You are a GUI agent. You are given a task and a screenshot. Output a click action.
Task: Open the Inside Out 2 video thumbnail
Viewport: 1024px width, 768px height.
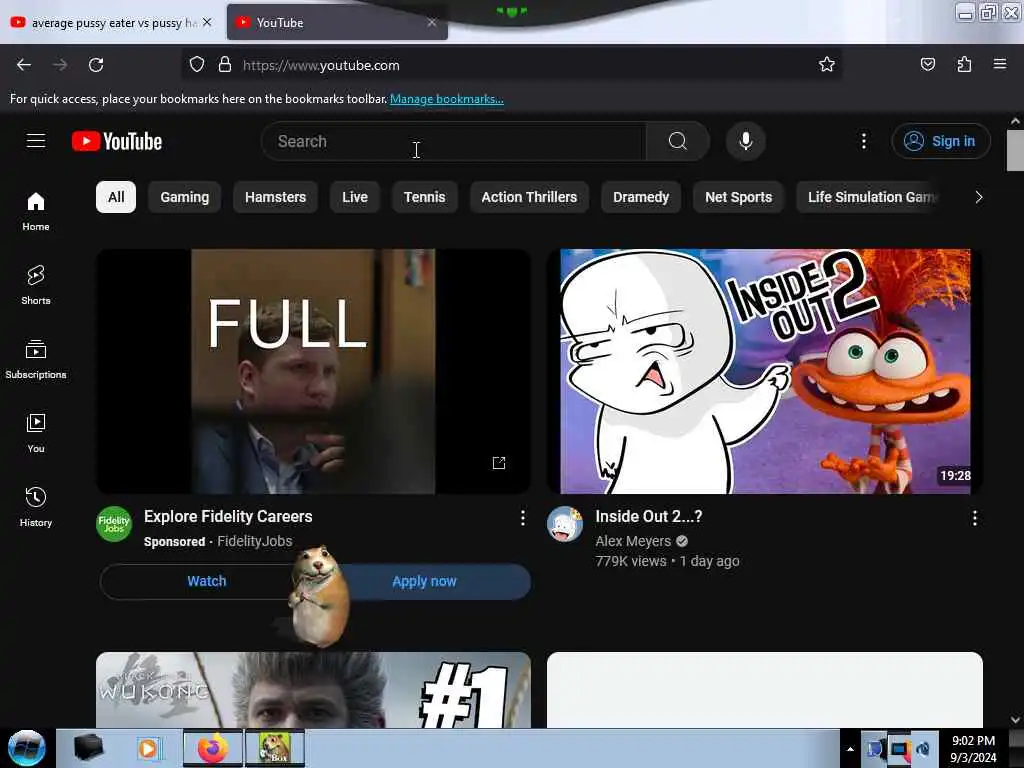click(765, 371)
